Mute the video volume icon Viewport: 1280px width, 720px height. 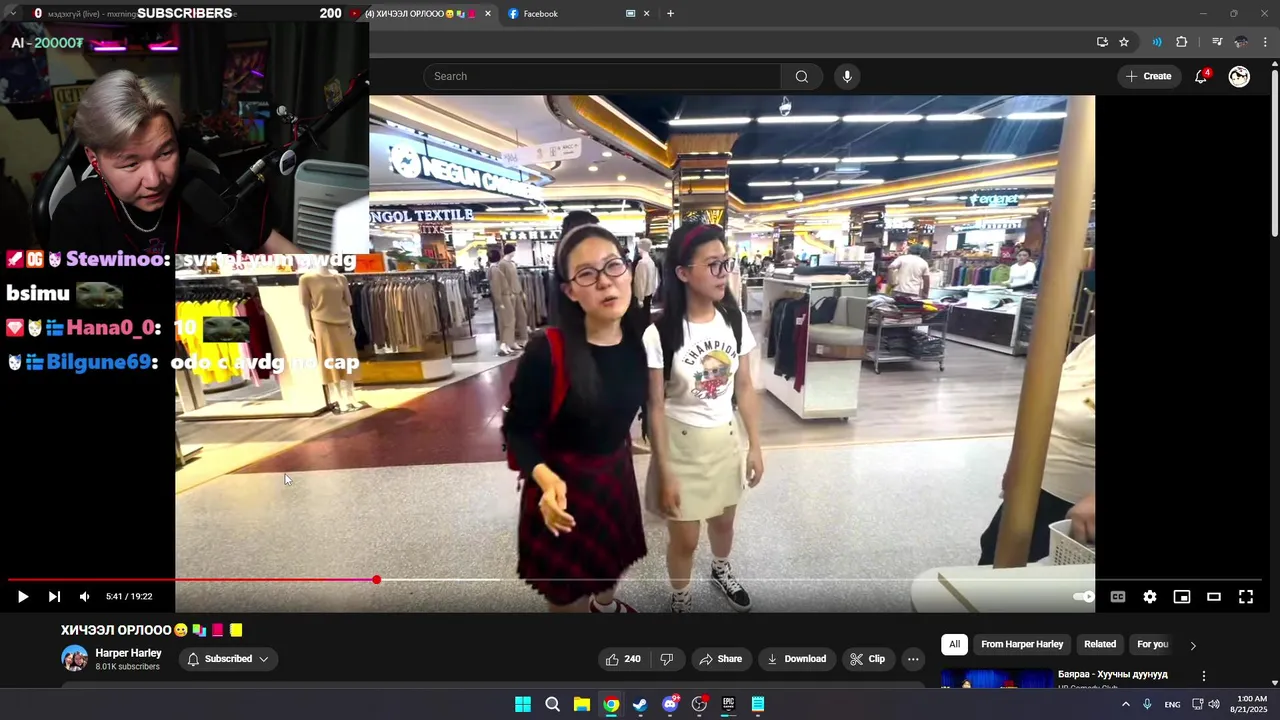click(85, 597)
